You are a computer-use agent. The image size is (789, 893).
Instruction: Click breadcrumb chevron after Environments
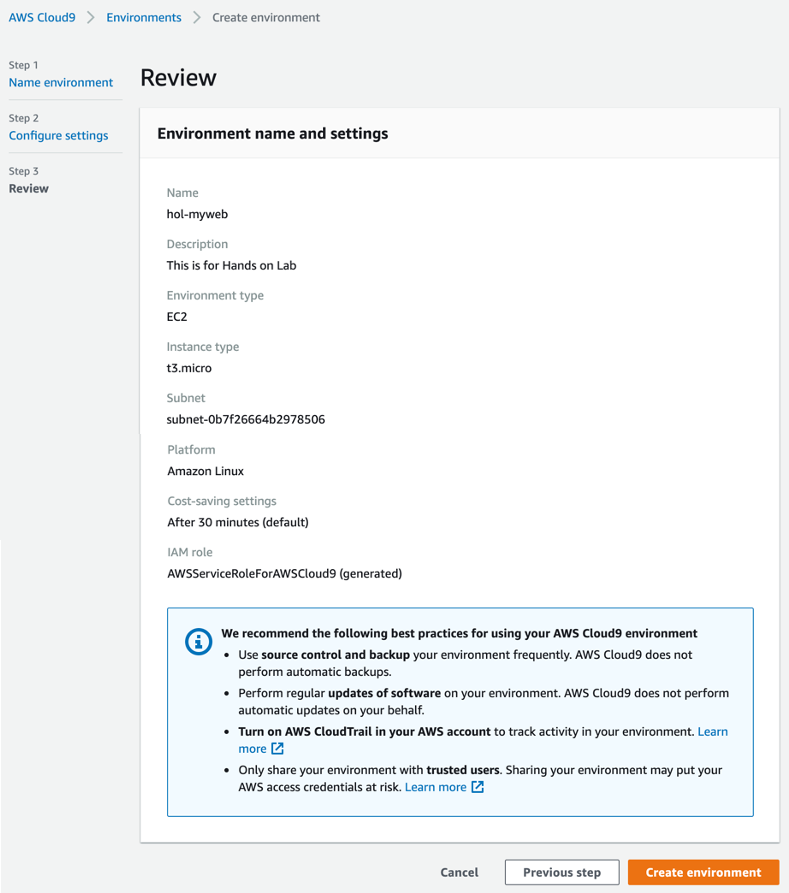click(x=197, y=18)
